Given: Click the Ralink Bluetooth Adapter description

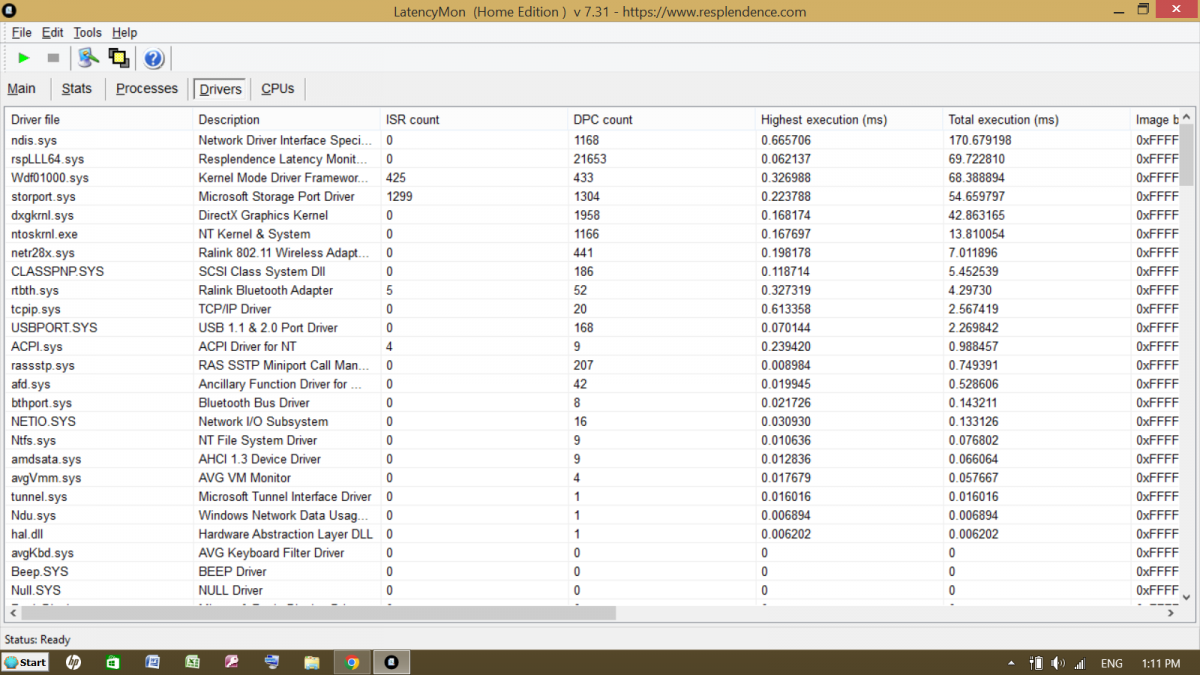Looking at the screenshot, I should [266, 290].
